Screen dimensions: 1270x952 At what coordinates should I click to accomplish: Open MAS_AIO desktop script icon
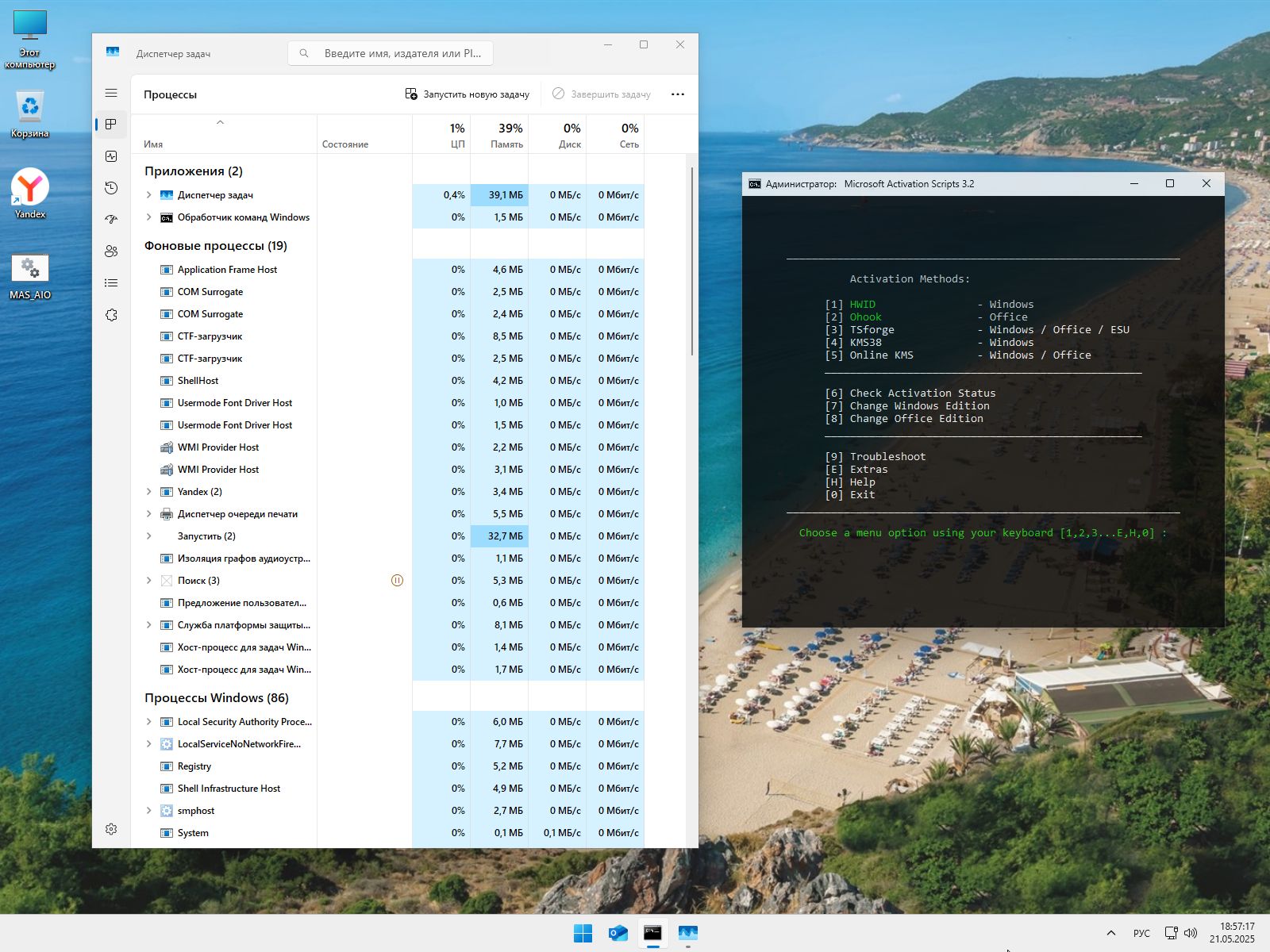point(30,277)
